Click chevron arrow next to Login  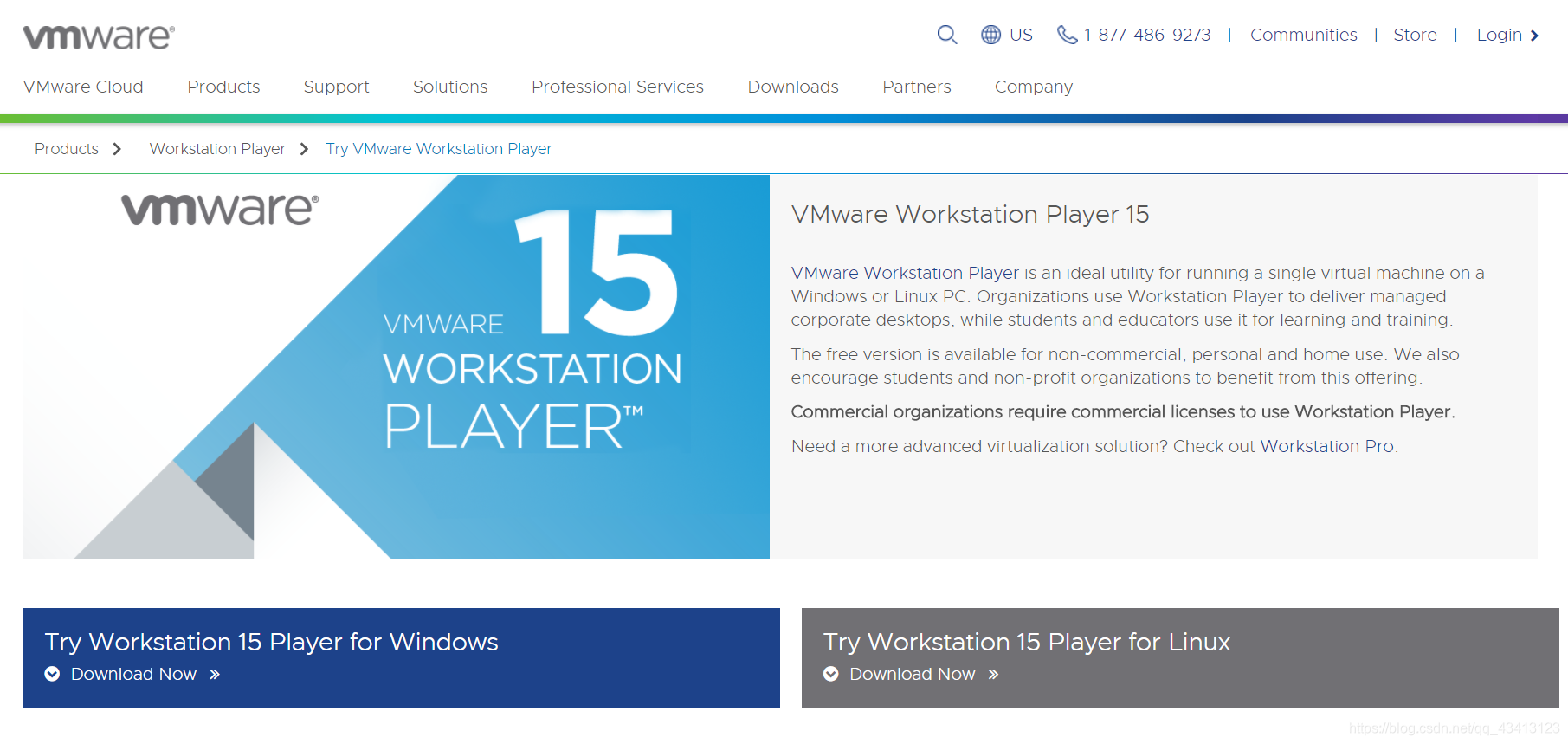(1534, 36)
